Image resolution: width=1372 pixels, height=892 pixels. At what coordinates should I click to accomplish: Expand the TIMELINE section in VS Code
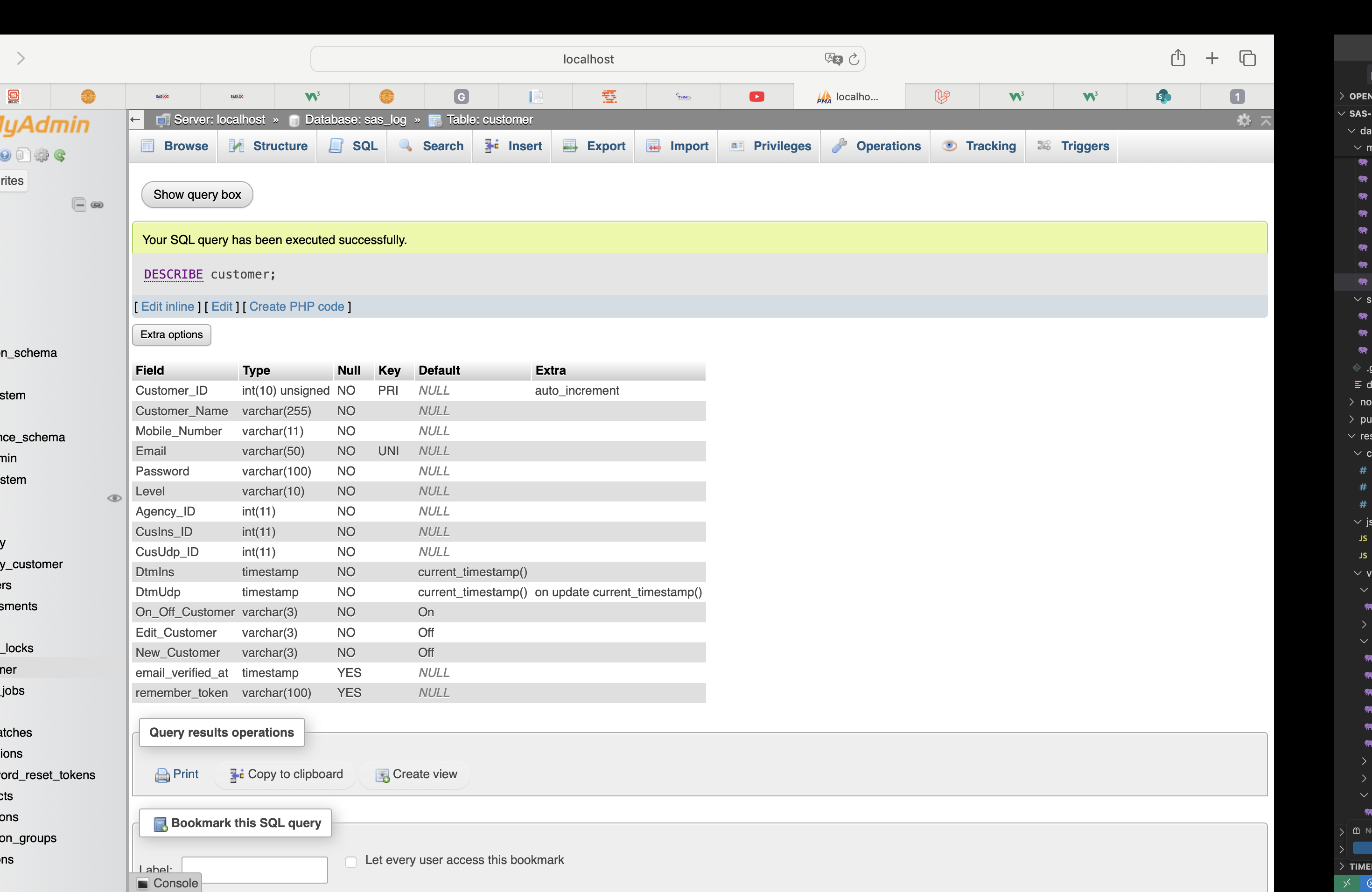1342,866
